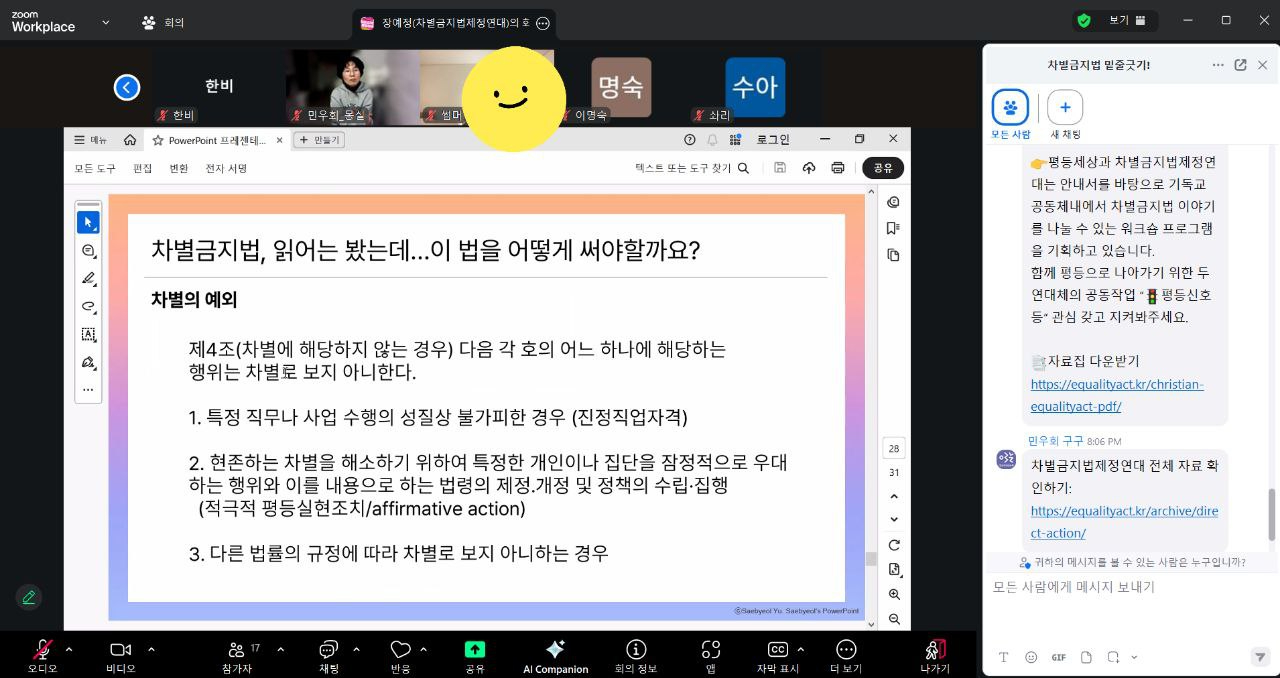Open the Zoom Workplace dropdown chevron
1280x678 pixels.
click(x=106, y=21)
